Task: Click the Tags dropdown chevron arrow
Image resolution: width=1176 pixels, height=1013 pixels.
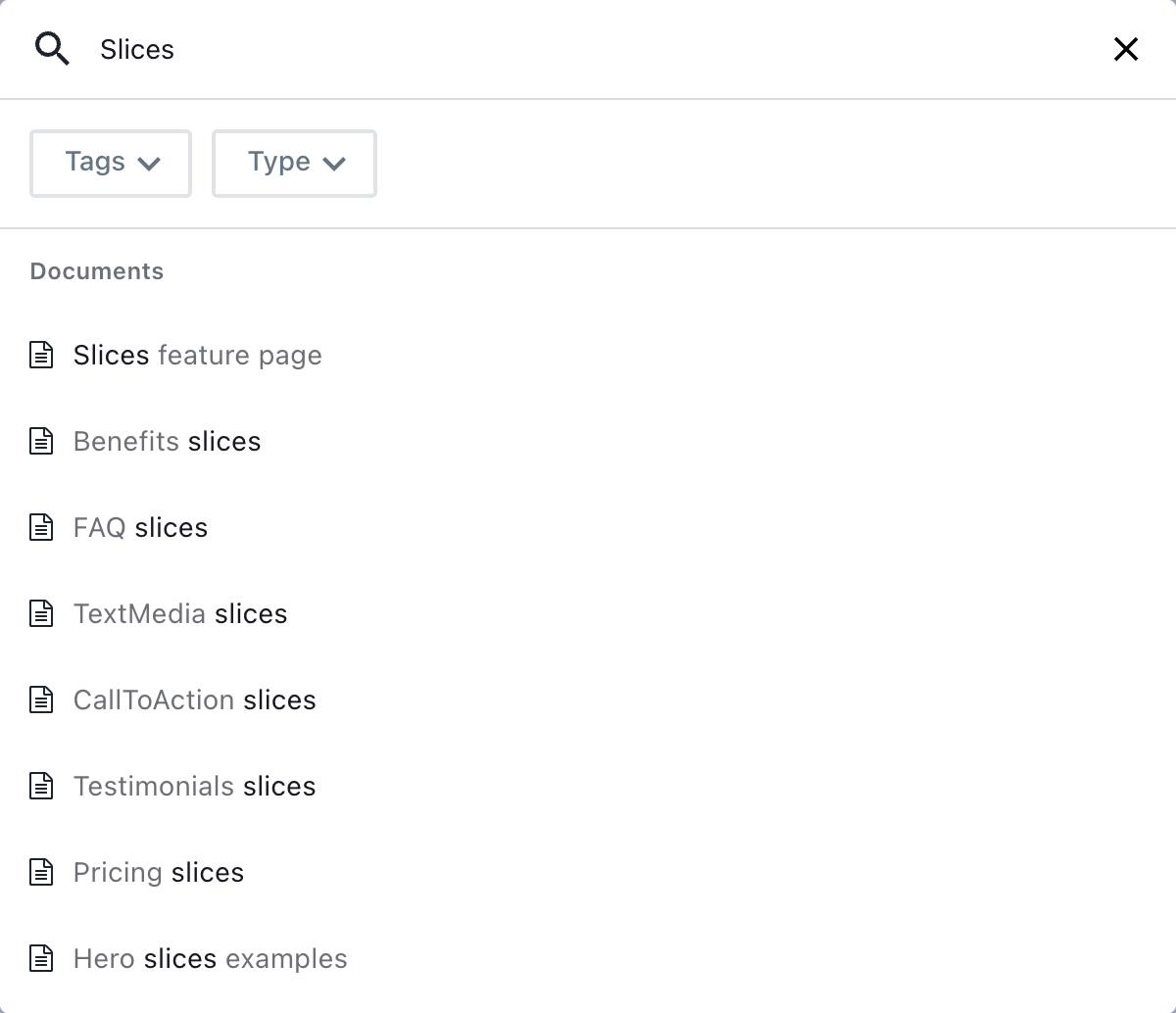Action: pyautogui.click(x=149, y=164)
